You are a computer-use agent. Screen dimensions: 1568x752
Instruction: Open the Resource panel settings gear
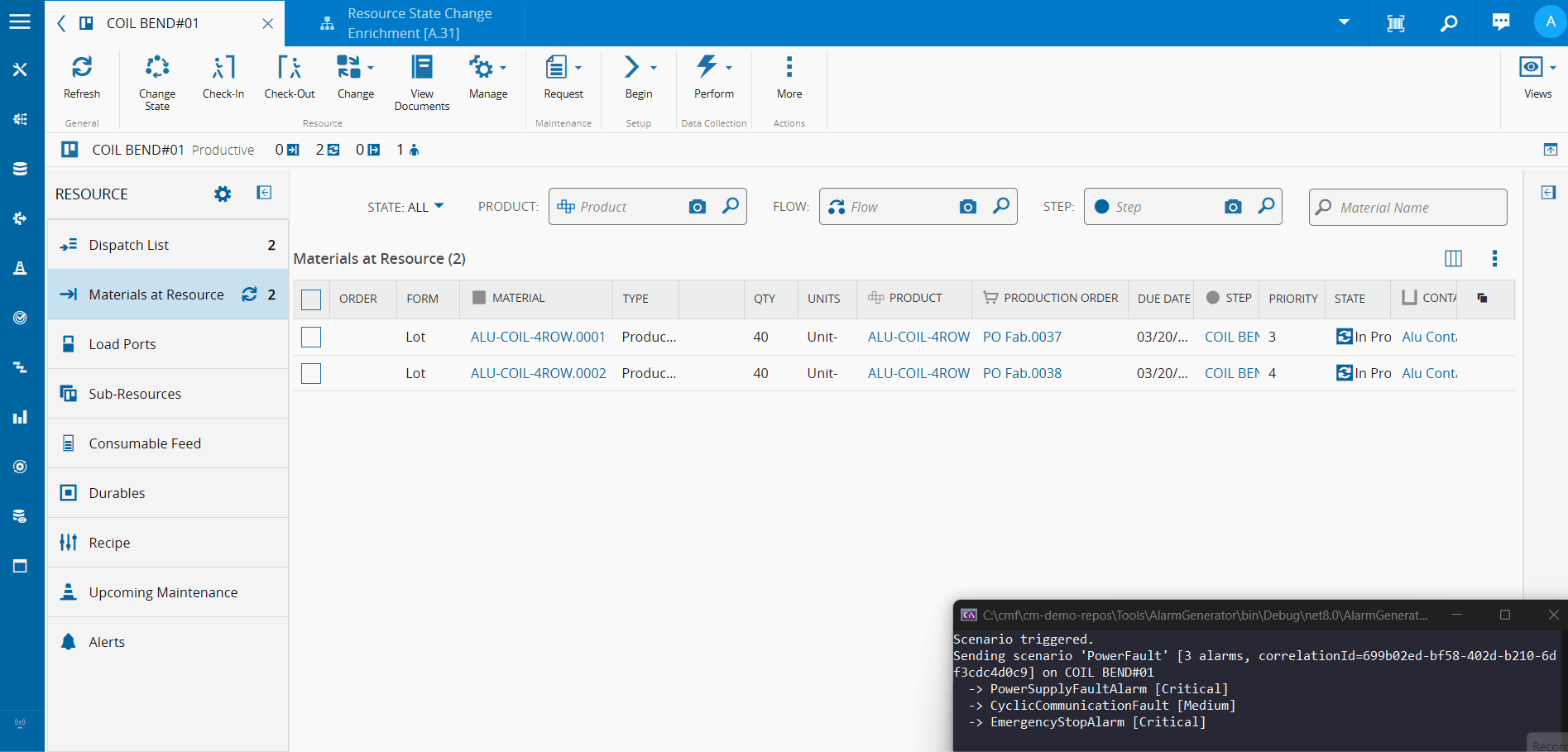click(221, 194)
